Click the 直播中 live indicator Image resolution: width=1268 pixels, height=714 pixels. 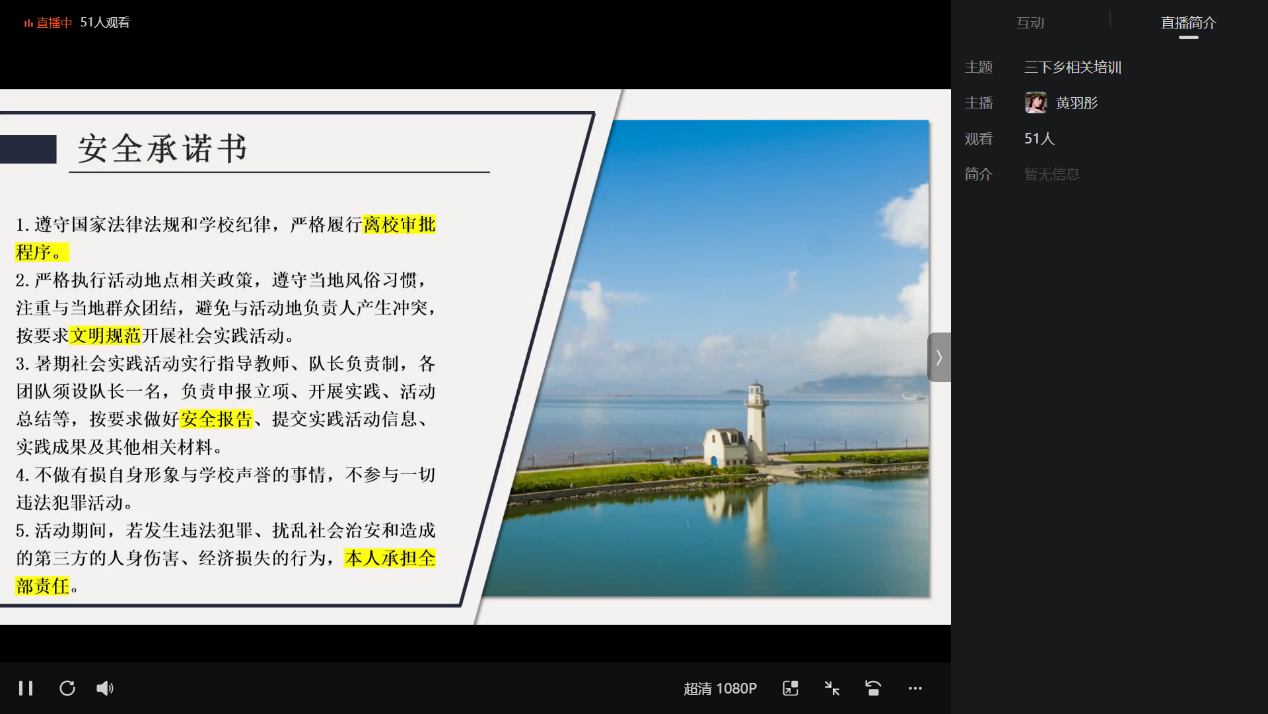click(48, 22)
